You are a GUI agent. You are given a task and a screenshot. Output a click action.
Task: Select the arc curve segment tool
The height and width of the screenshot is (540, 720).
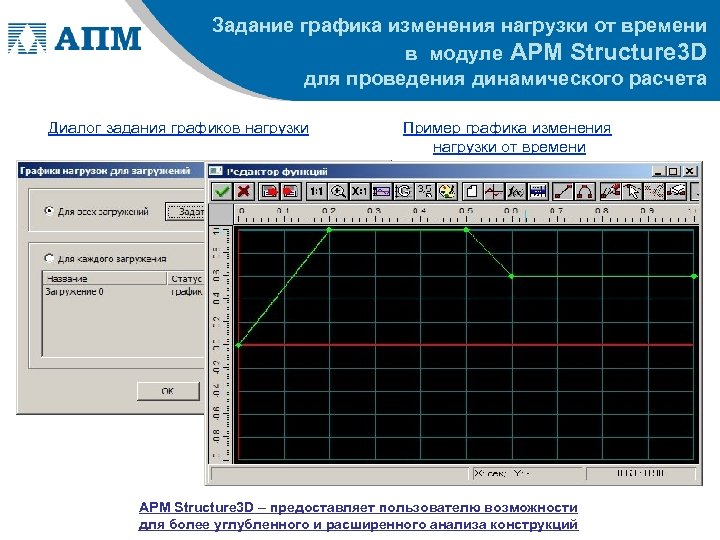point(585,191)
